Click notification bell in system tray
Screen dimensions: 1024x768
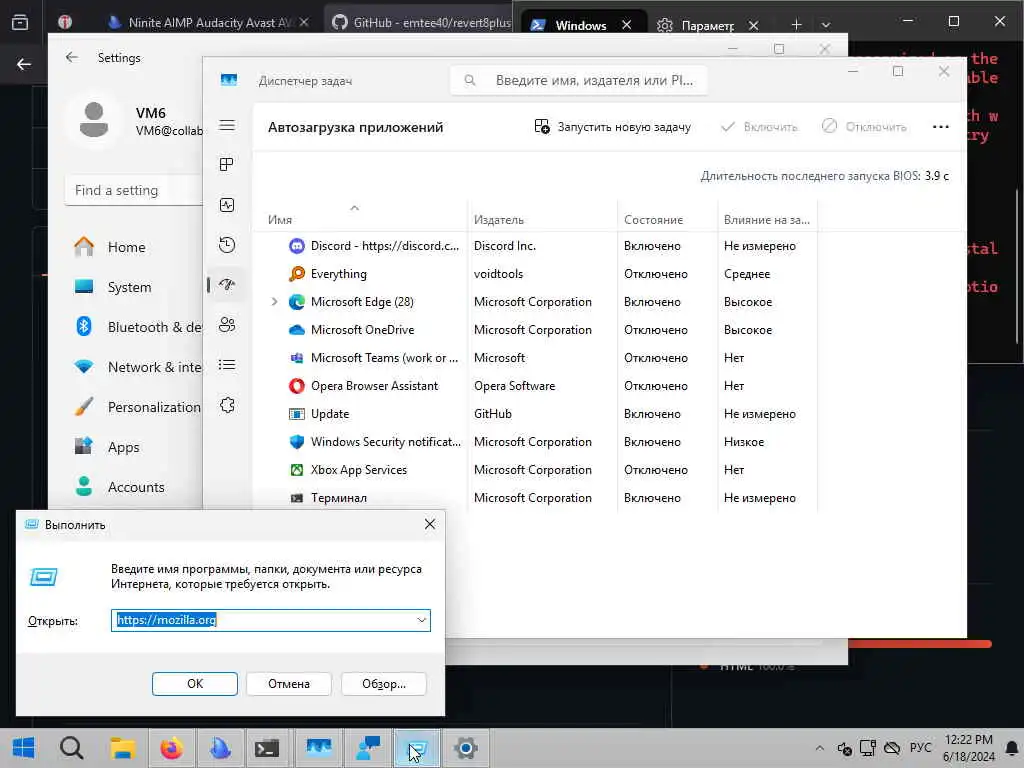(1012, 748)
